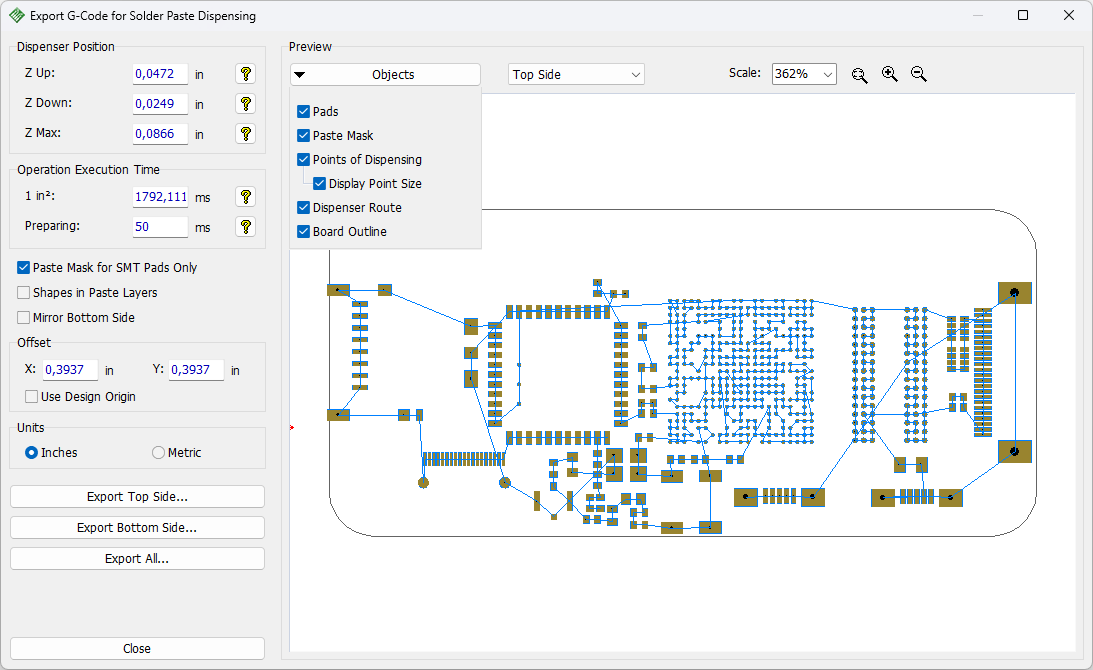Click the help icon for 1 in² time
Viewport: 1093px width, 670px height.
245,197
